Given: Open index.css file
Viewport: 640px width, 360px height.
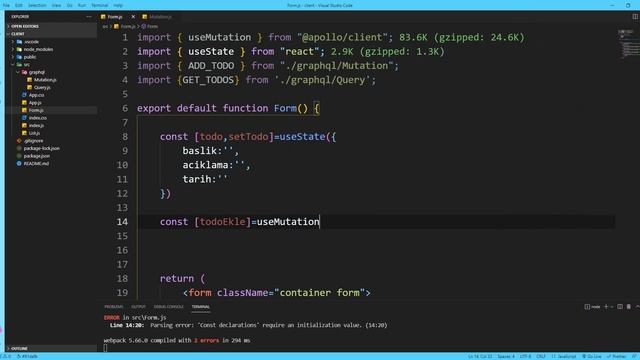Looking at the screenshot, I should [38, 118].
